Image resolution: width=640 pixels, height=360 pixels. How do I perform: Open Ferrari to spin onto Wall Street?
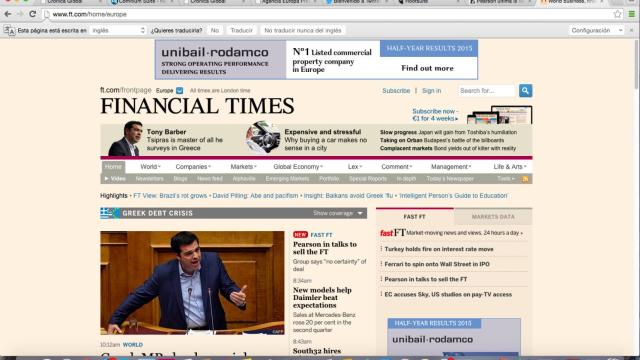(x=437, y=264)
